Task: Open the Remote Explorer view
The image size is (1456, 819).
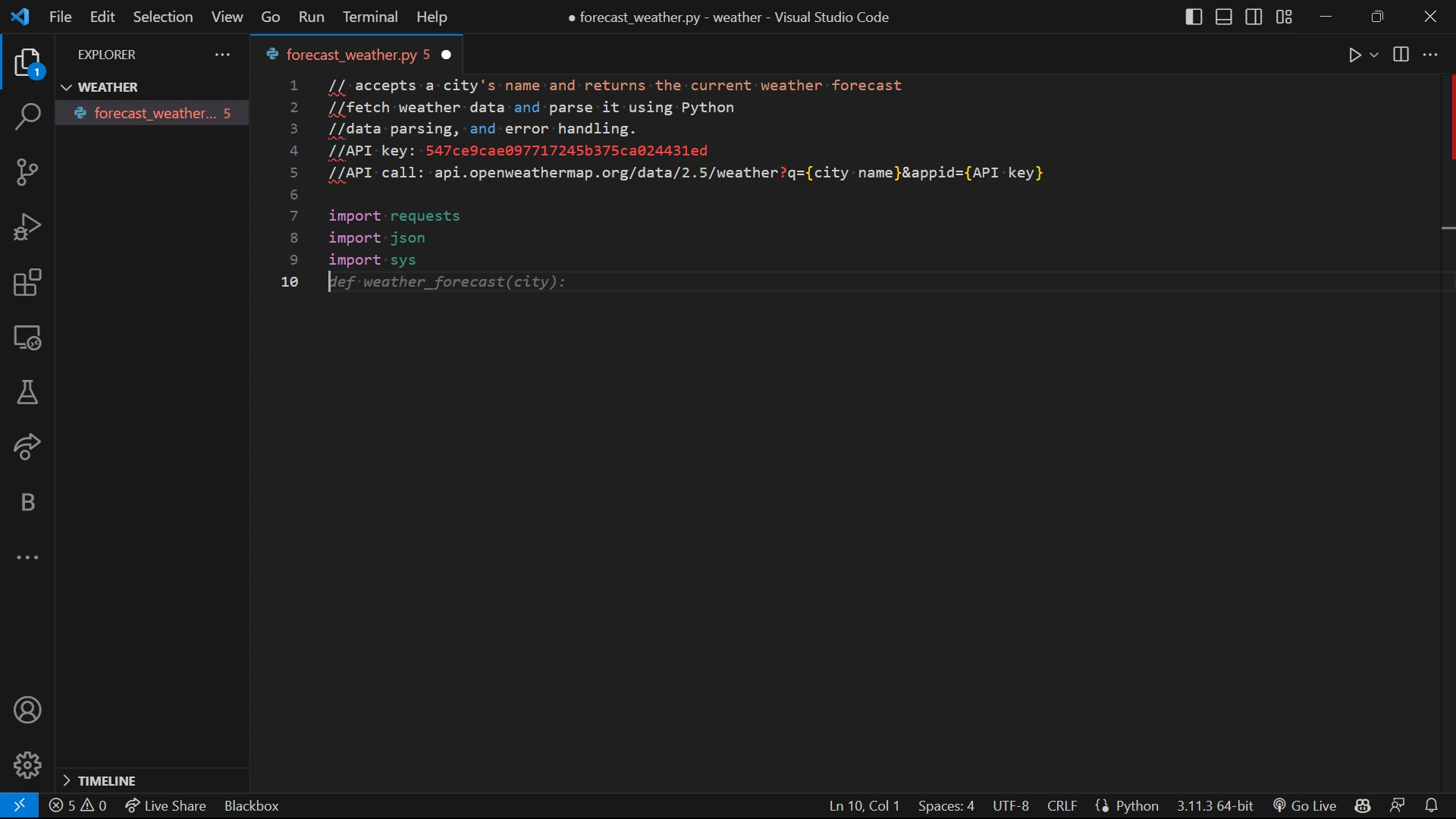Action: pyautogui.click(x=27, y=338)
